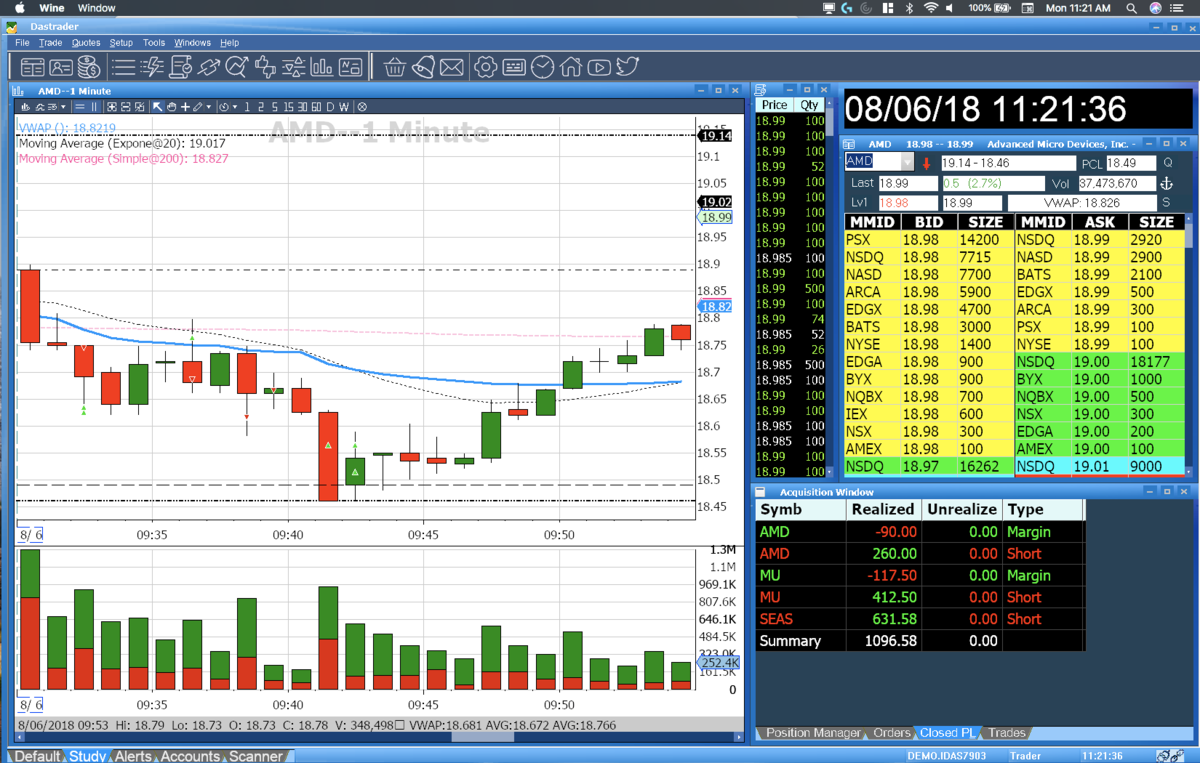
Task: Open the bar chart icon in toolbar
Action: tap(322, 67)
